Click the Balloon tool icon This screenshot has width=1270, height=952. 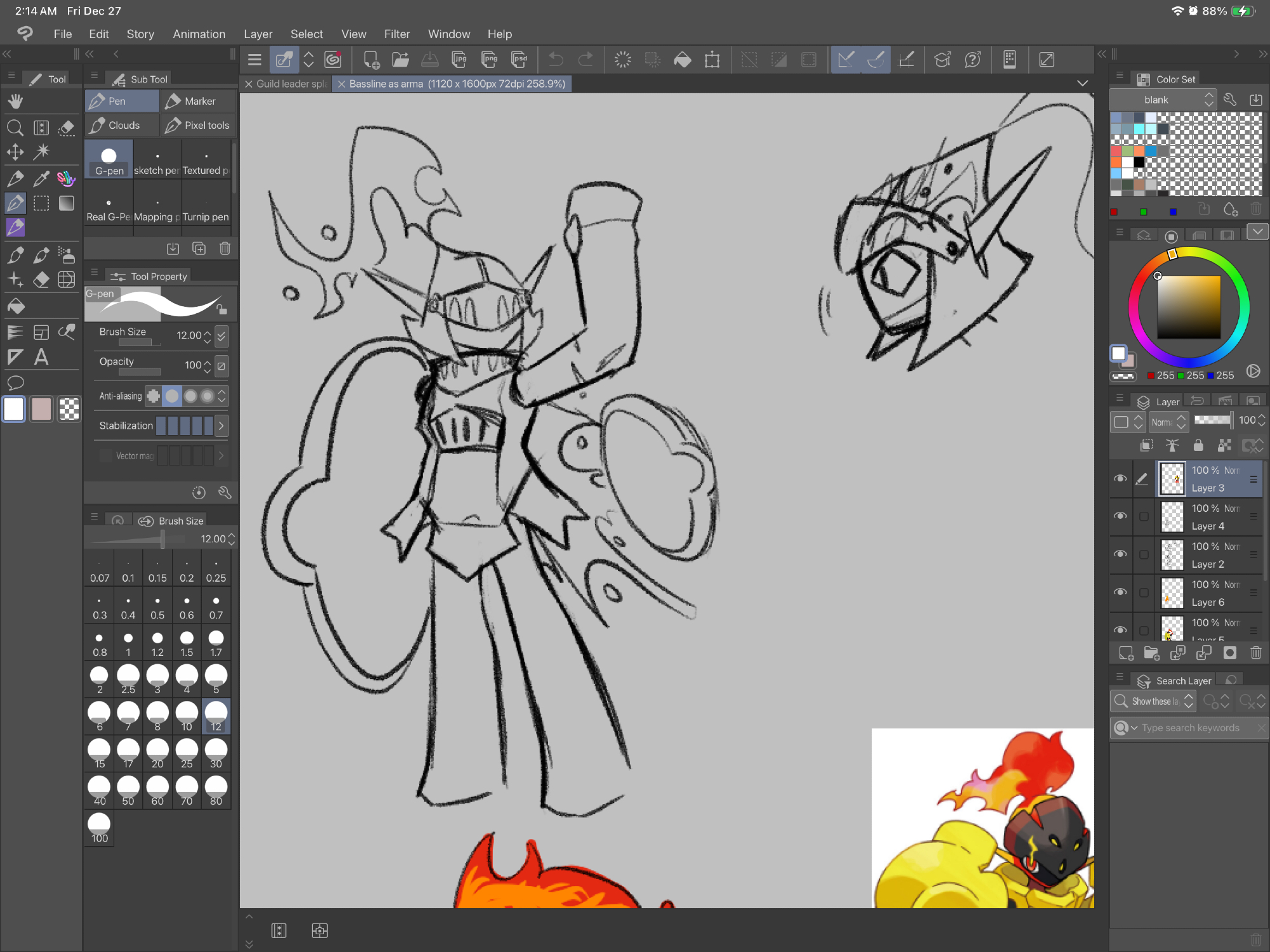[15, 383]
